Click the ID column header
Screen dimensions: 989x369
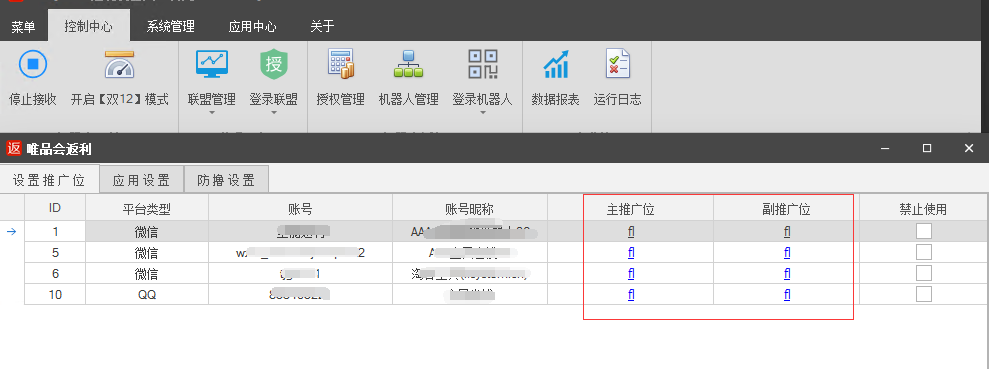coord(55,209)
